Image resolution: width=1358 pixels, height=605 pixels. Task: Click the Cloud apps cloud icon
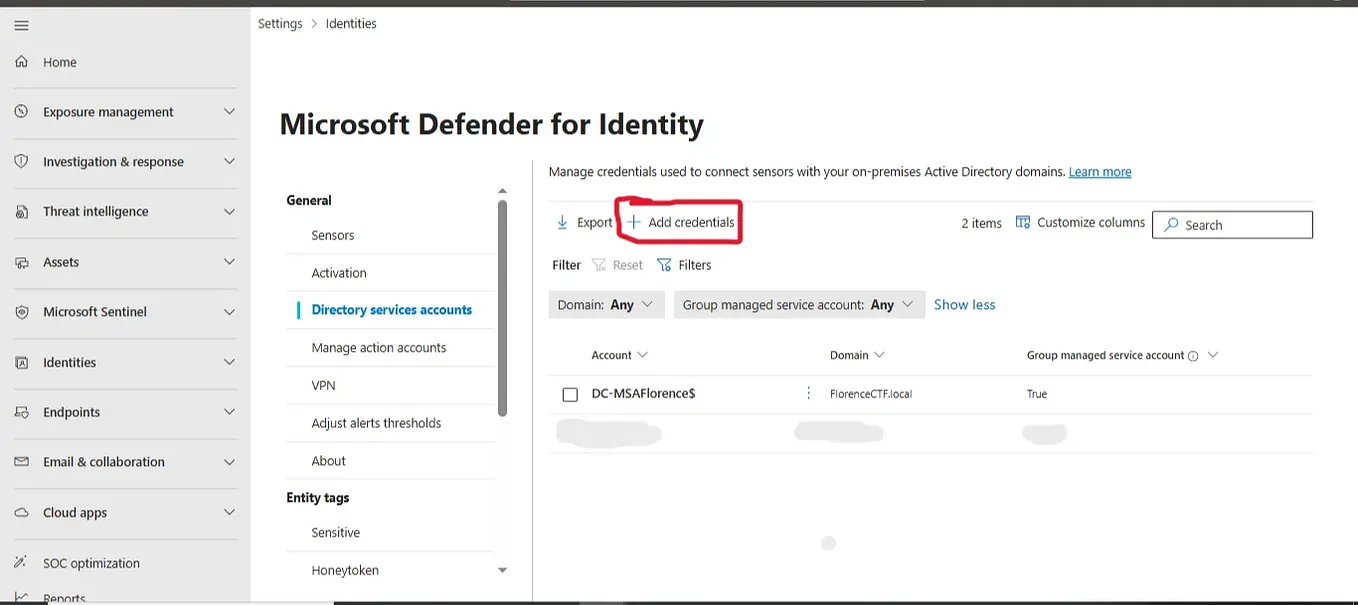click(22, 512)
